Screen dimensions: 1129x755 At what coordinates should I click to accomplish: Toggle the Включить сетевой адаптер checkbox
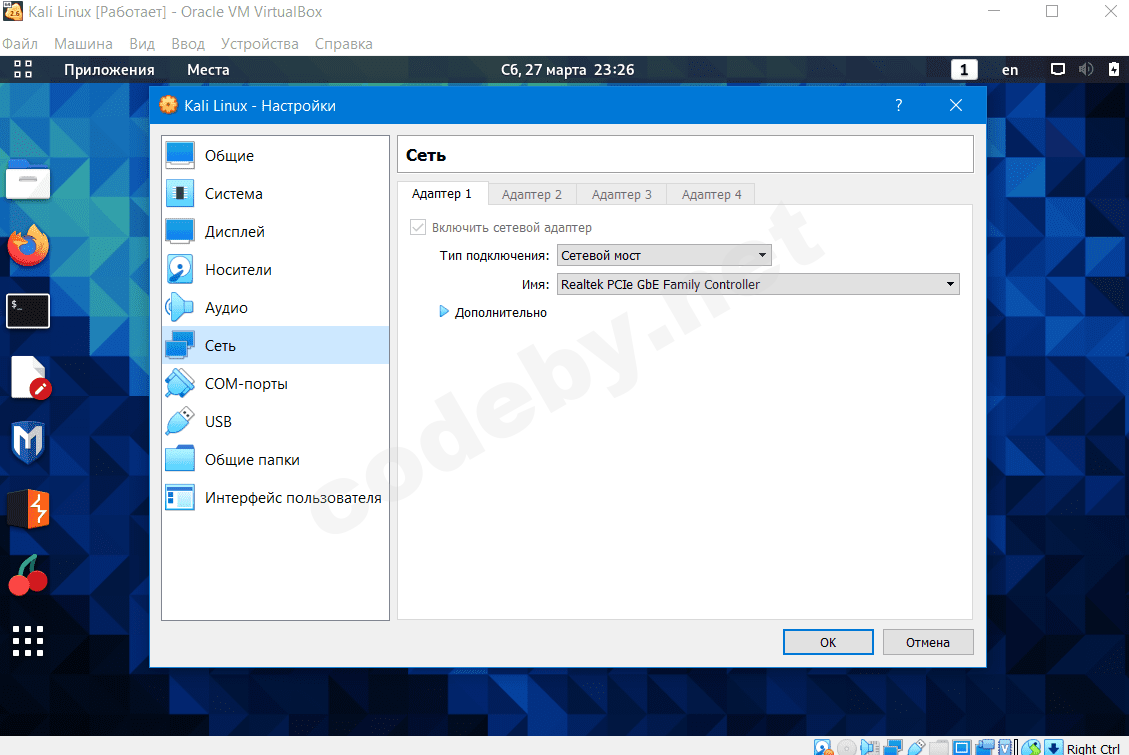click(418, 227)
